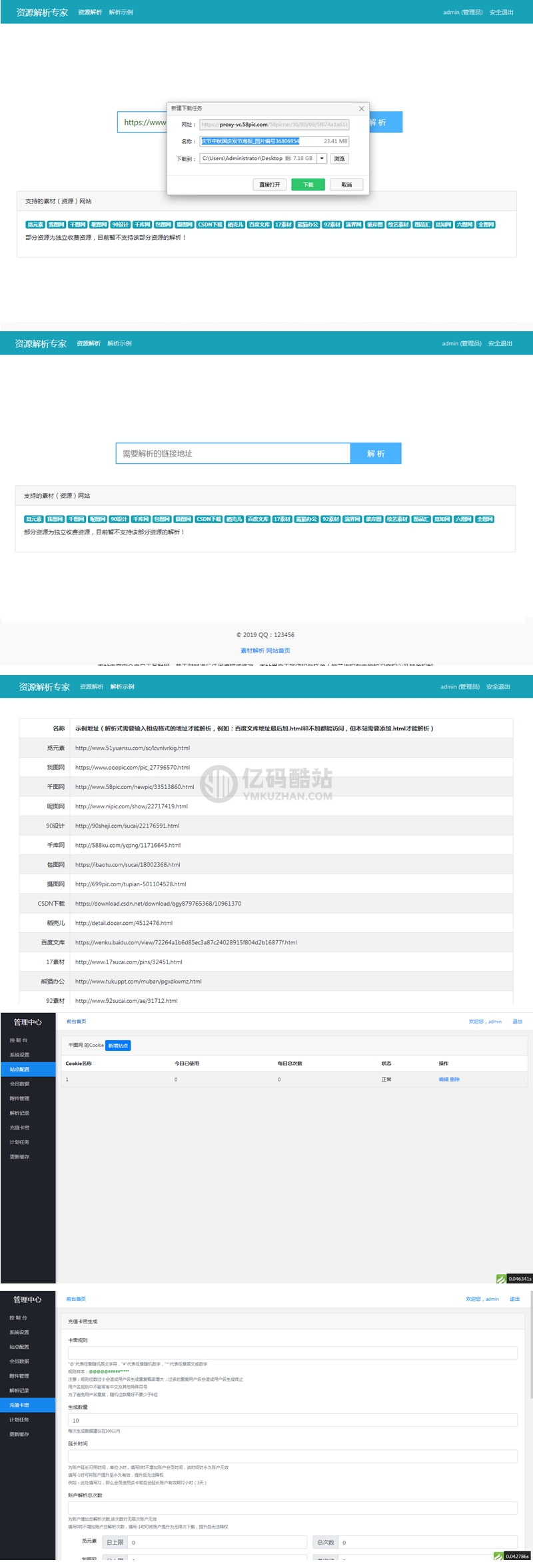Click the blue 新增站点 button
The width and height of the screenshot is (533, 1568).
point(118,1046)
